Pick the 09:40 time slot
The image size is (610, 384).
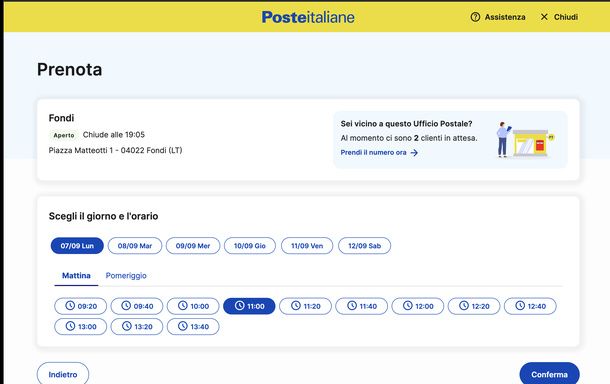137,306
